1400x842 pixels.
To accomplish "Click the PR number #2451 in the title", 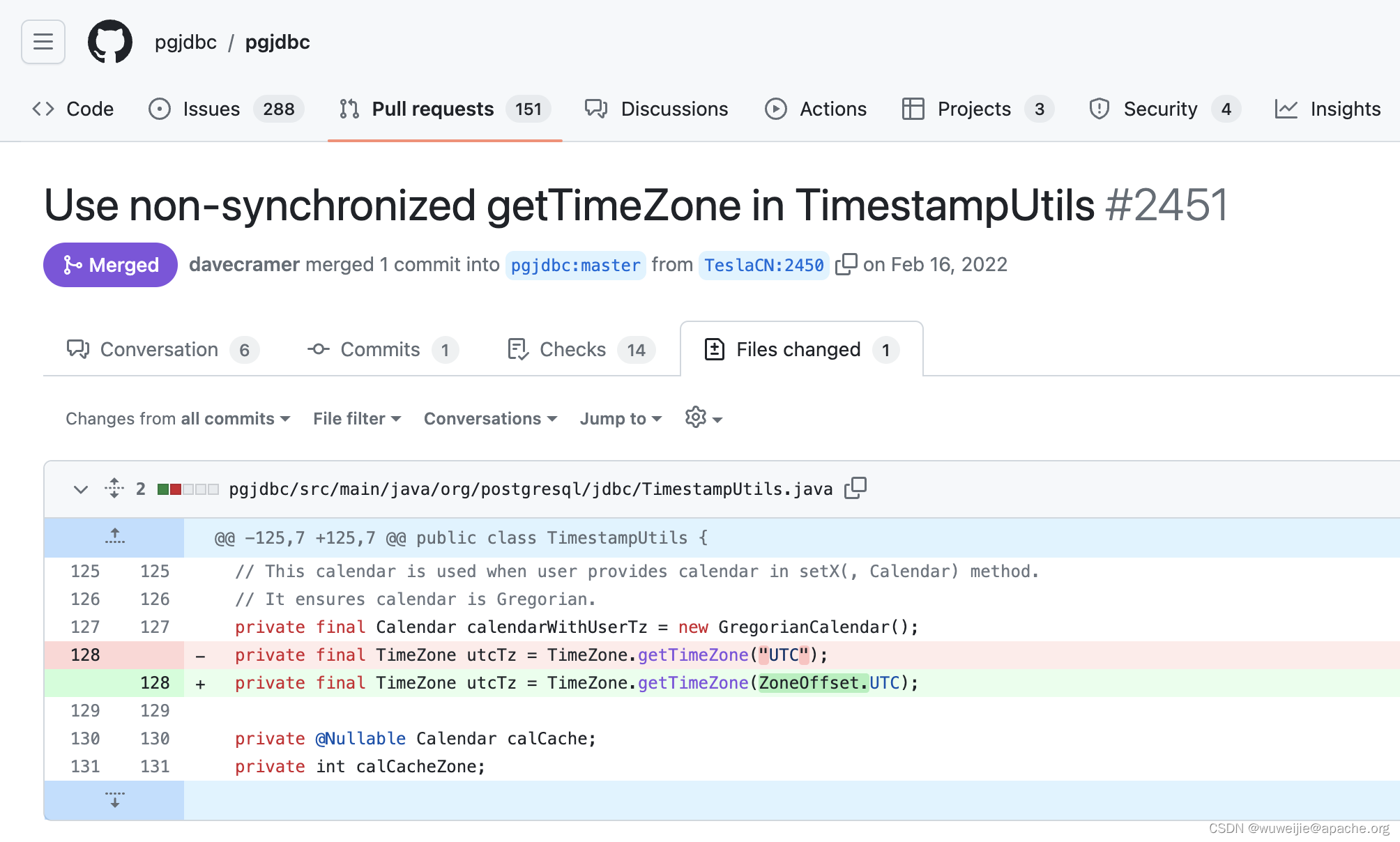I will [x=1167, y=205].
